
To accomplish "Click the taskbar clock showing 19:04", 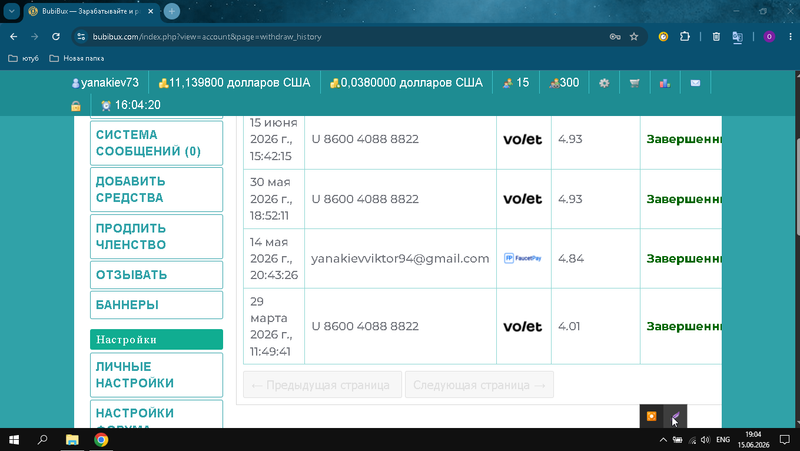I will pos(753,440).
